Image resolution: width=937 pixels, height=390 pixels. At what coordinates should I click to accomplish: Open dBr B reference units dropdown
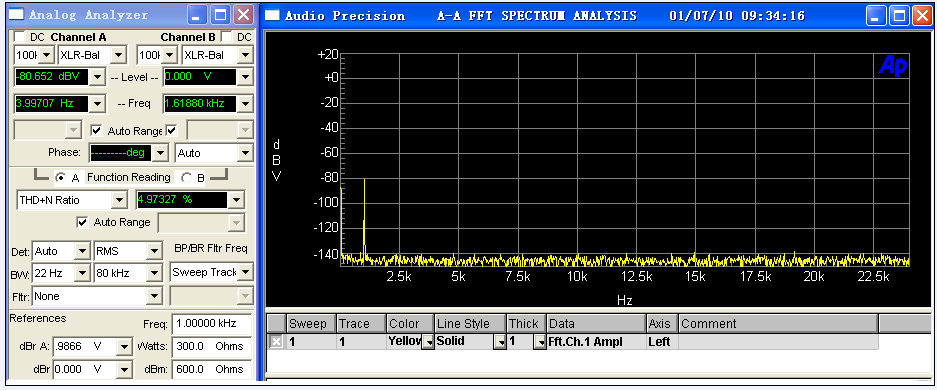(x=124, y=369)
